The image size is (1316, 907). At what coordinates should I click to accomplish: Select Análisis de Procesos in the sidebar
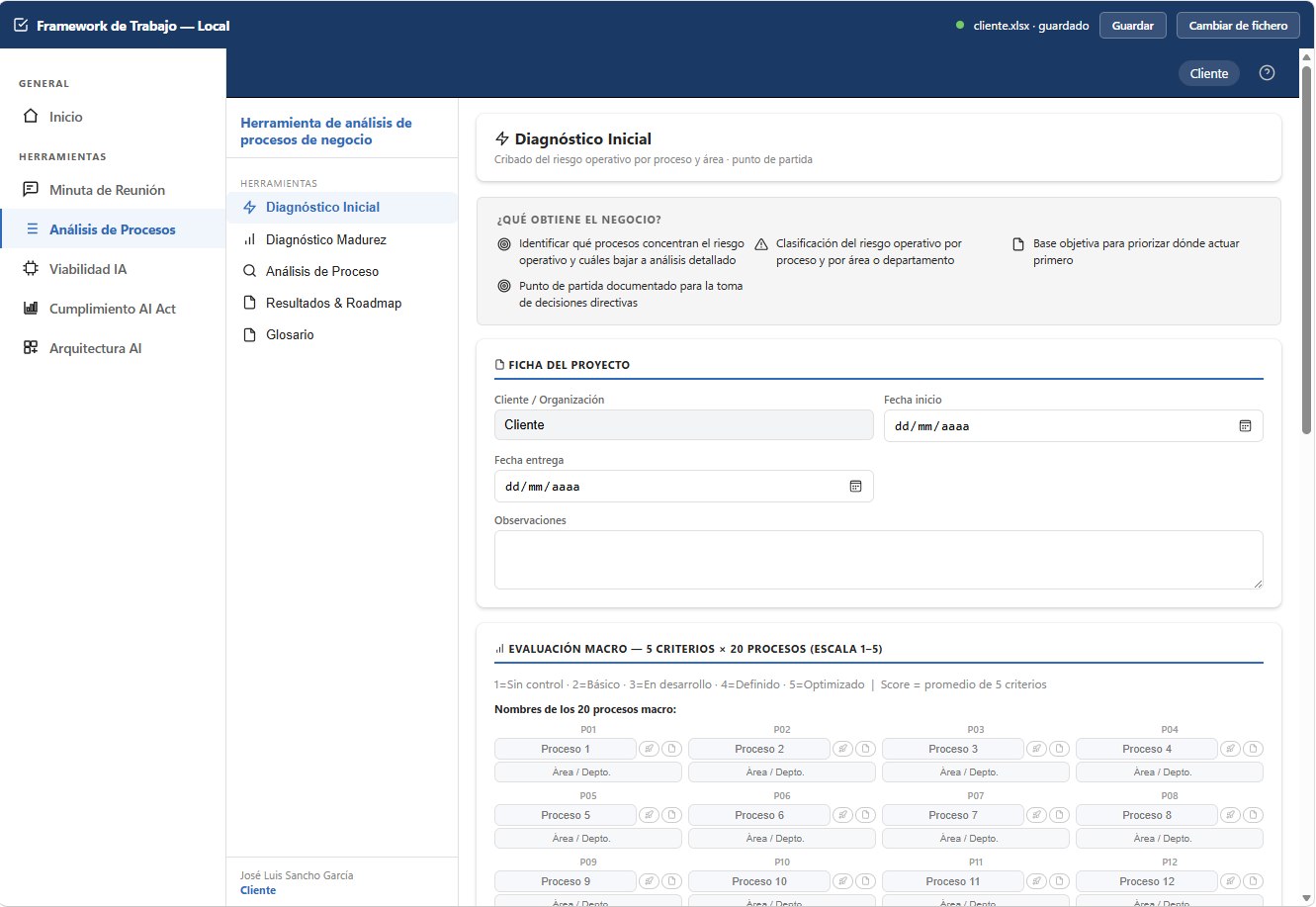113,229
